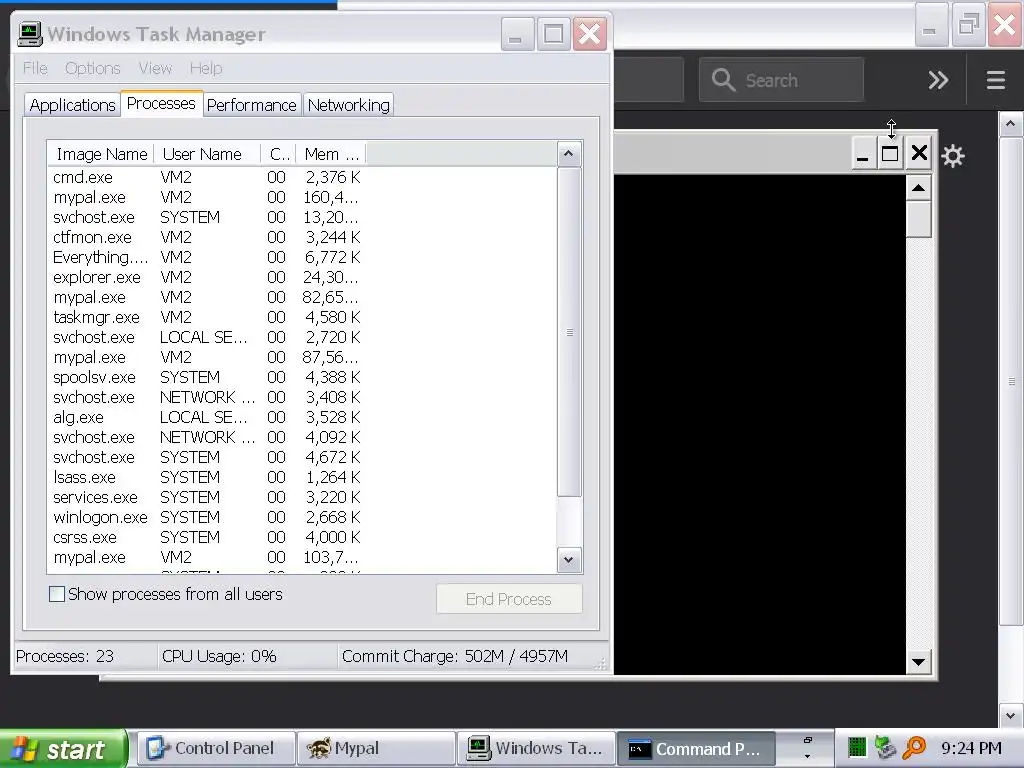Click the gear settings icon beside command window
The width and height of the screenshot is (1024, 768).
point(953,156)
